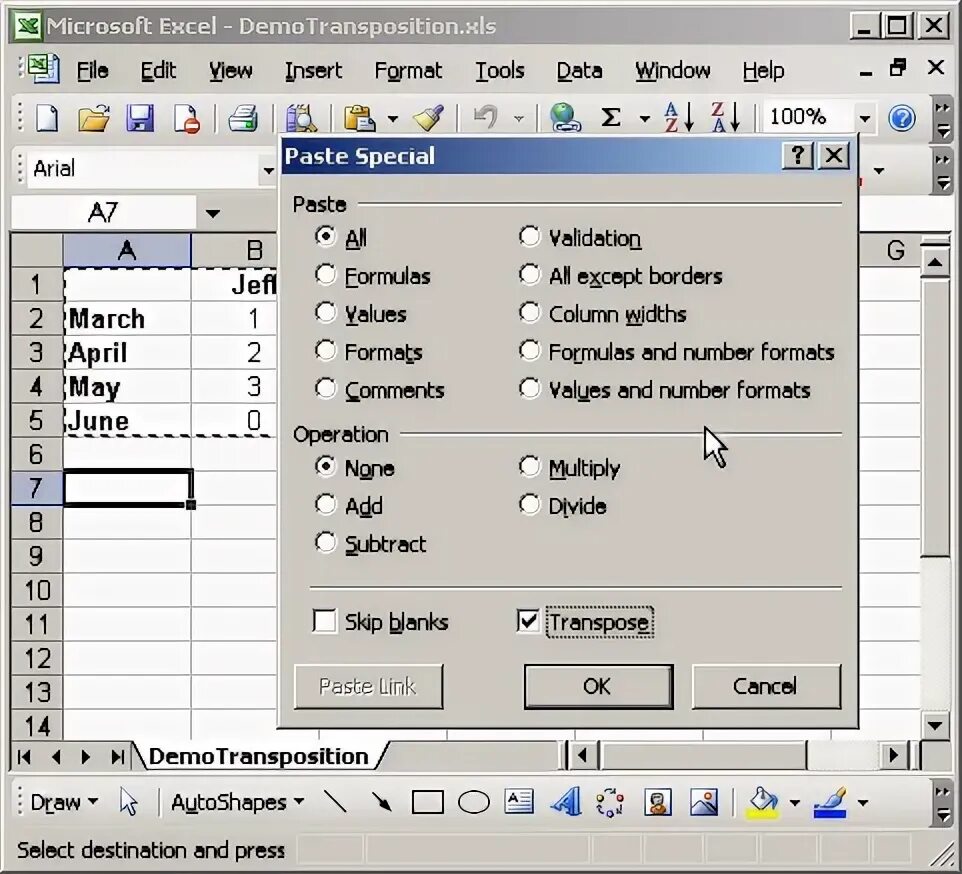Switch to the DemoTransposition sheet tab

[258, 756]
